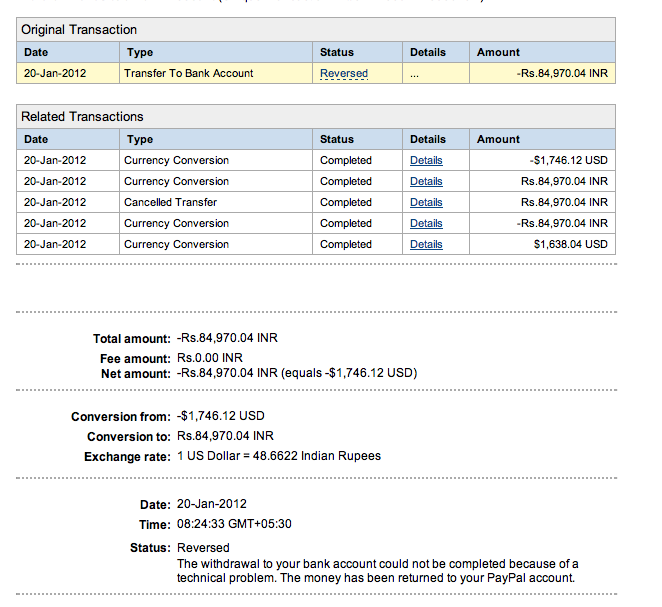Click the Fee amount value Rs.0.00 INR
Image resolution: width=662 pixels, height=607 pixels.
210,357
